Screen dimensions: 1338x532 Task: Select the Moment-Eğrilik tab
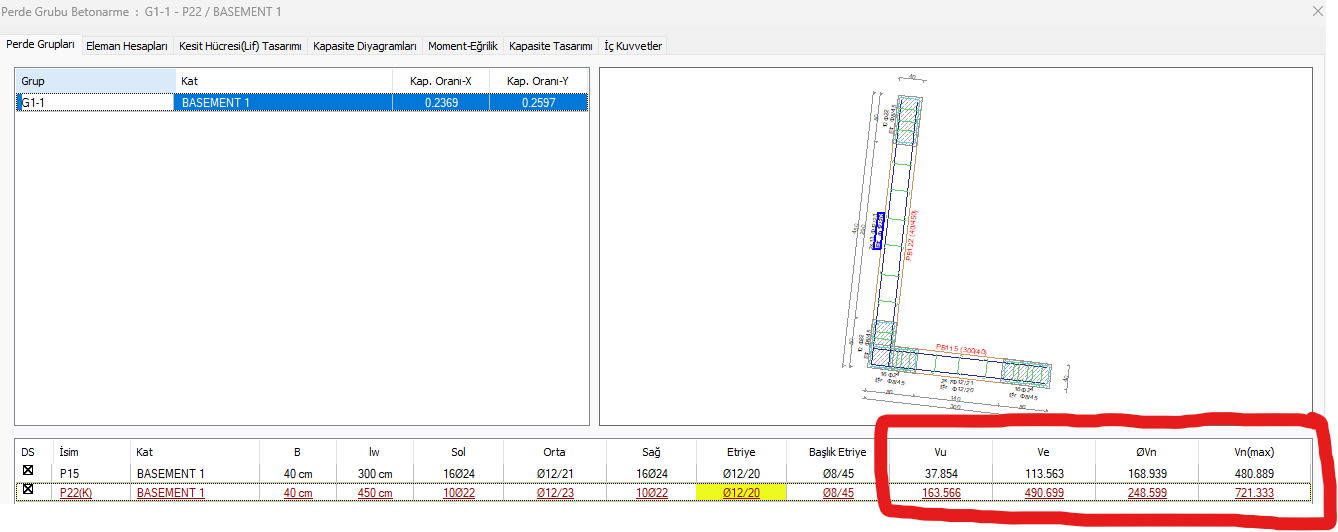click(x=462, y=46)
